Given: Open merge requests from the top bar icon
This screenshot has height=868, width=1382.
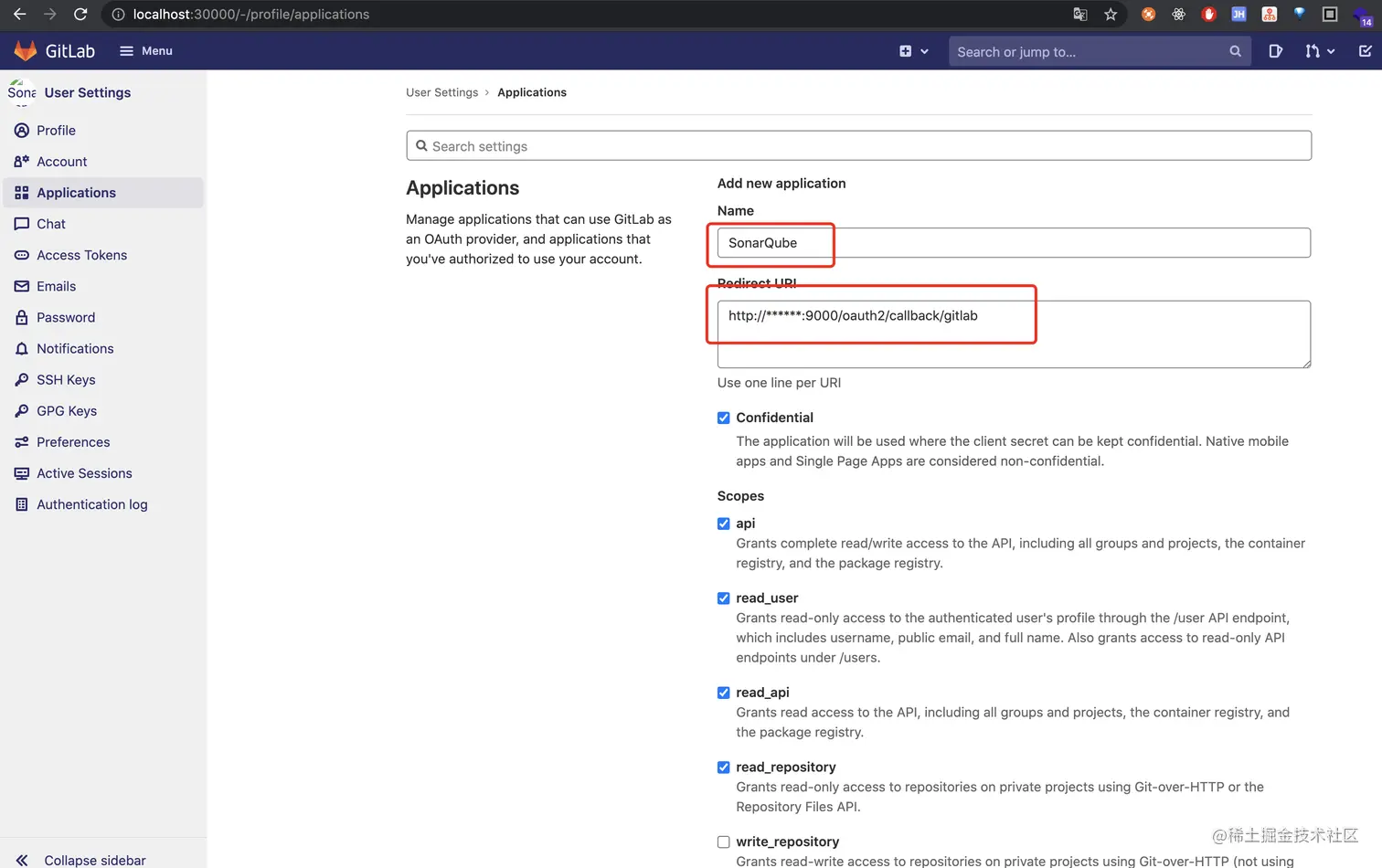Looking at the screenshot, I should (1313, 51).
